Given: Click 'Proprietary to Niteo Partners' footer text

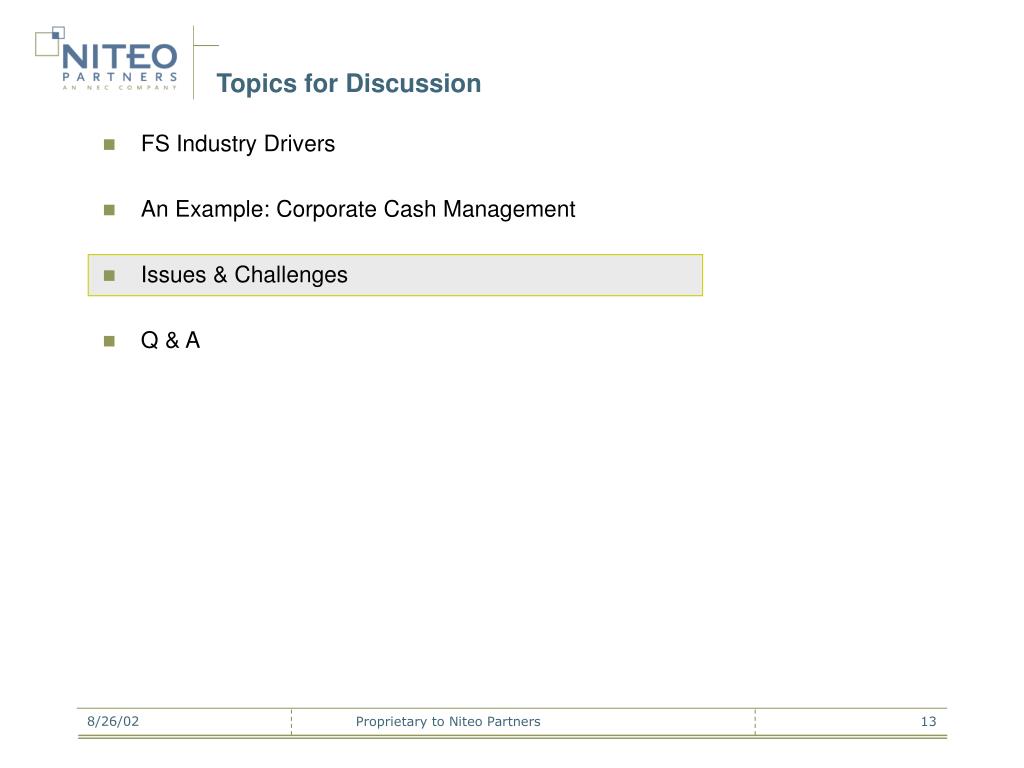Looking at the screenshot, I should (x=448, y=721).
